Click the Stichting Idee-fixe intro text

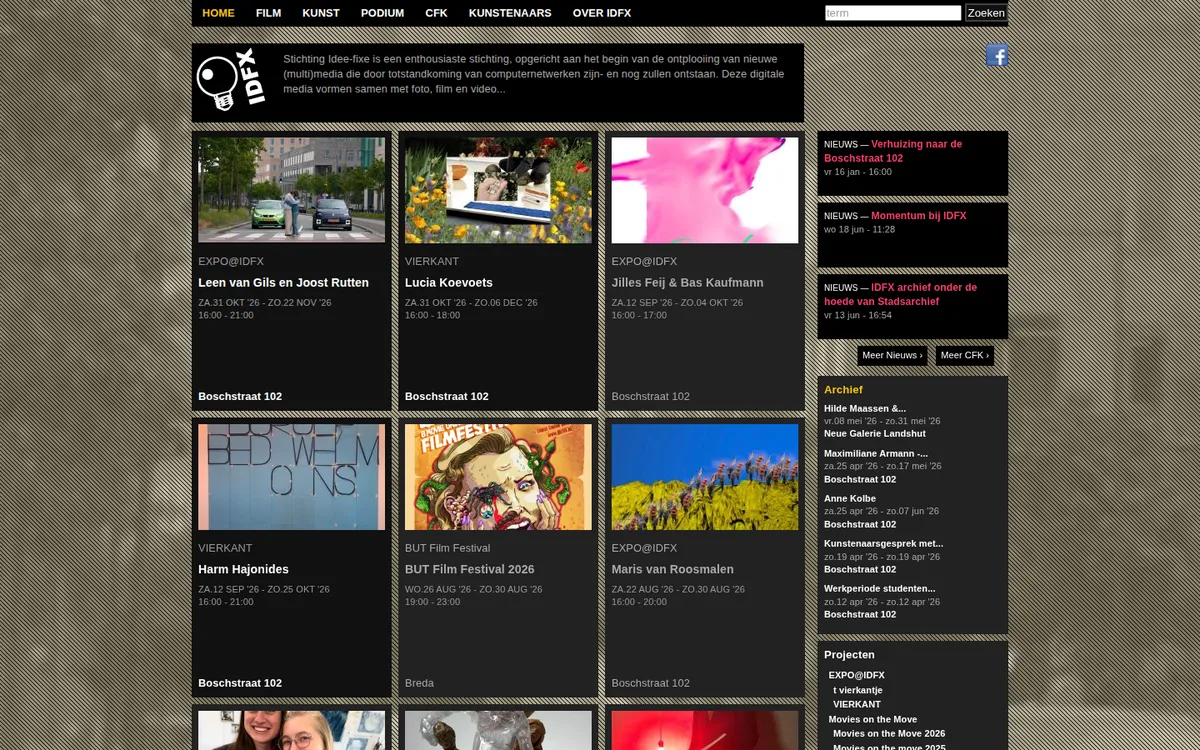[x=534, y=73]
